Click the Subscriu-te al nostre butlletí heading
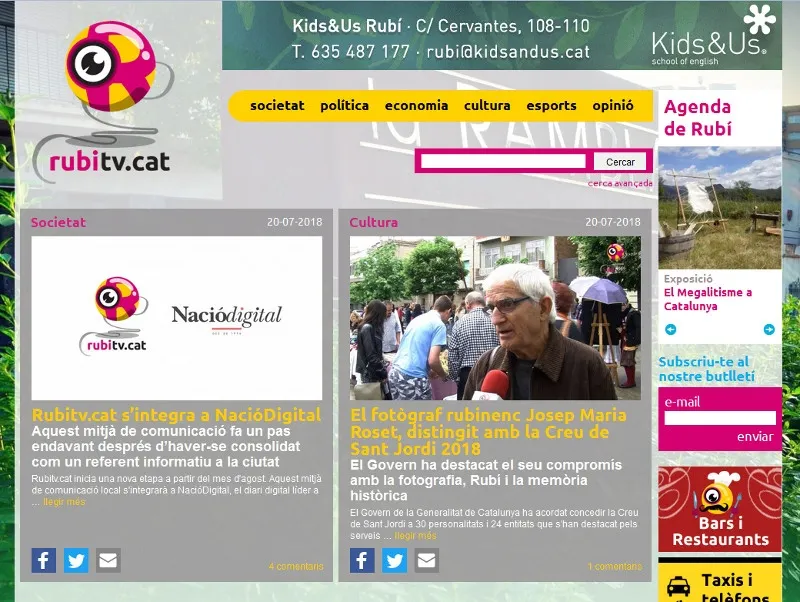The width and height of the screenshot is (800, 602). (706, 369)
